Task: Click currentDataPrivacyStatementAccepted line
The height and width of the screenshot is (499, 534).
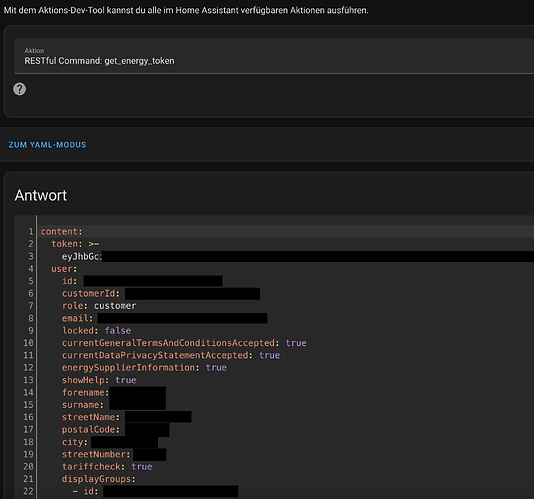Action: 171,355
